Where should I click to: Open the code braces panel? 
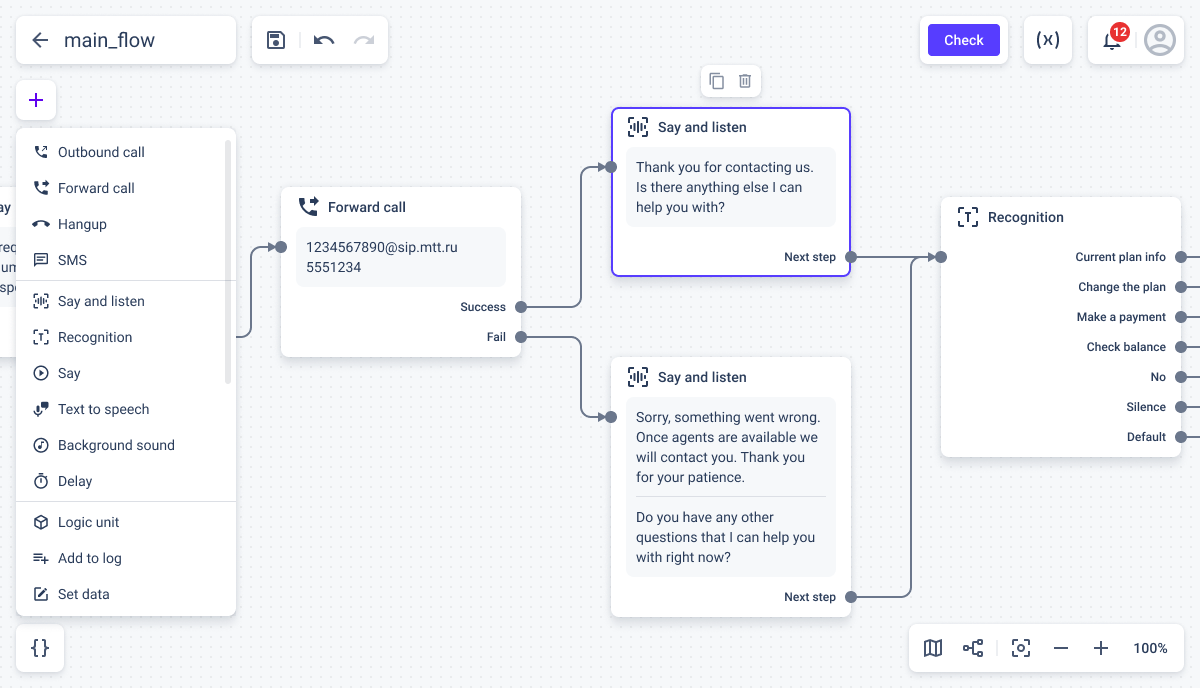[x=40, y=648]
